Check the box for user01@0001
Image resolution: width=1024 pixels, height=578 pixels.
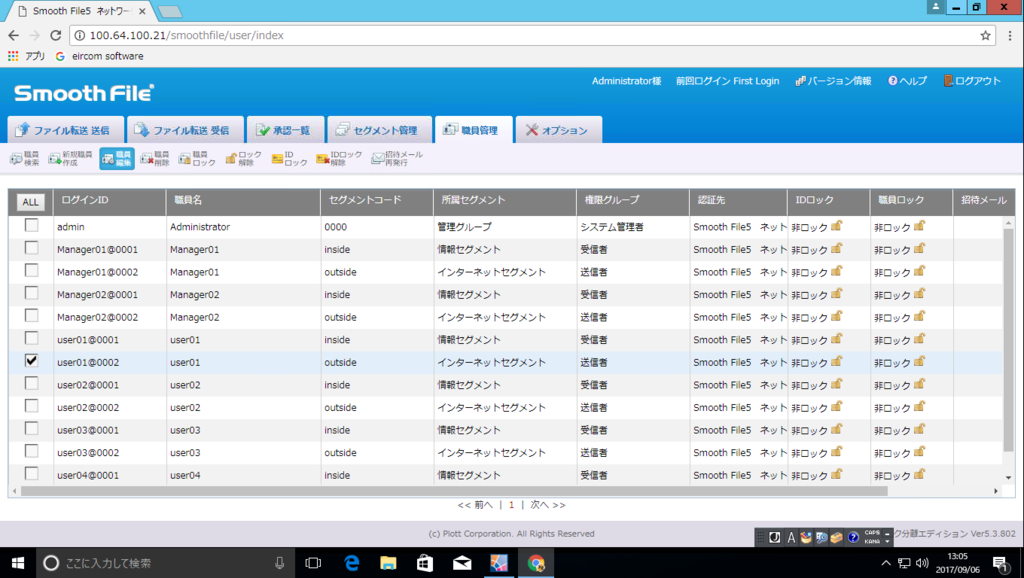pyautogui.click(x=31, y=338)
